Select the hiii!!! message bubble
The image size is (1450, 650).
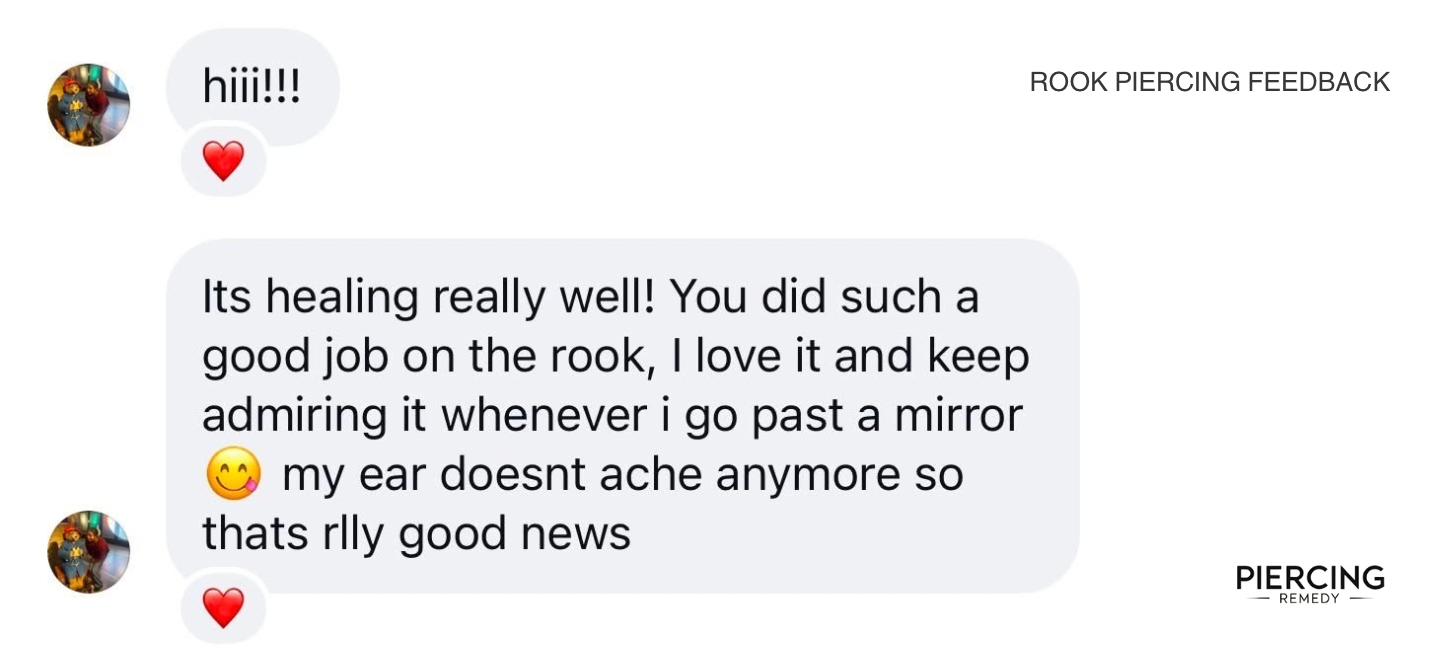pyautogui.click(x=252, y=88)
